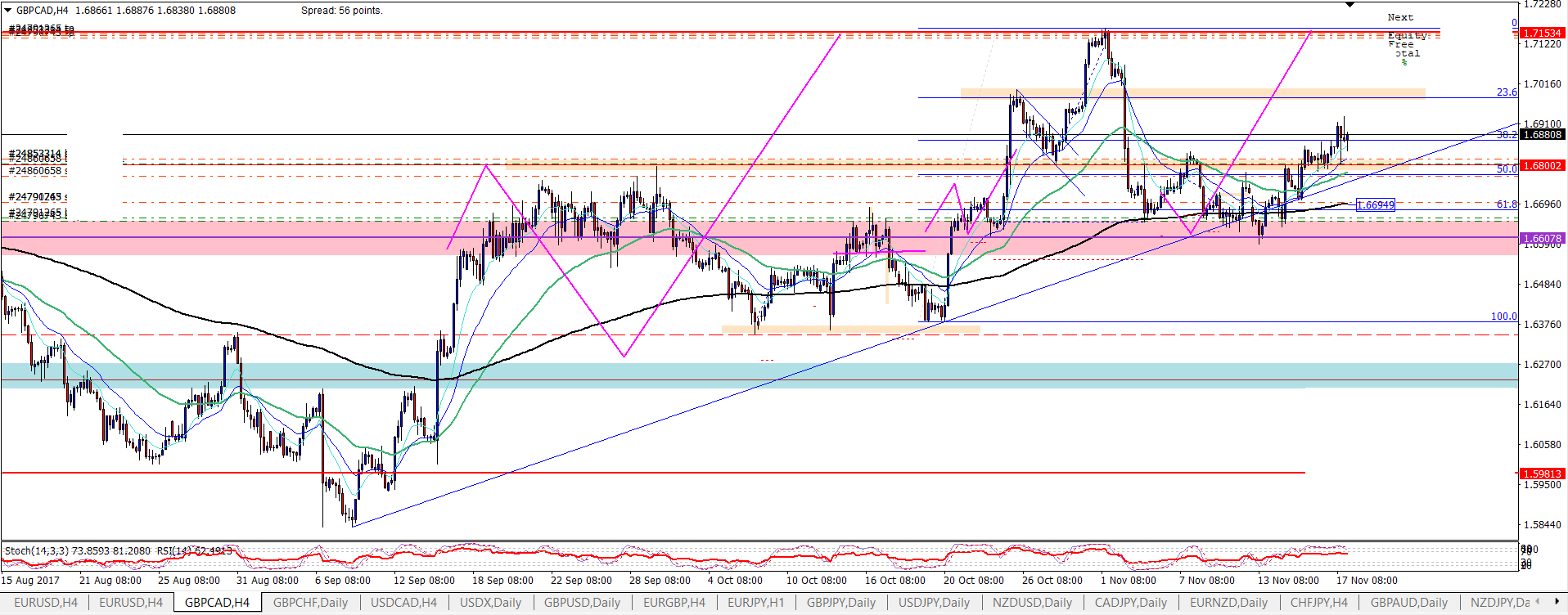
Task: Open the GBPUSD,Daily chart tab
Action: pyautogui.click(x=582, y=603)
